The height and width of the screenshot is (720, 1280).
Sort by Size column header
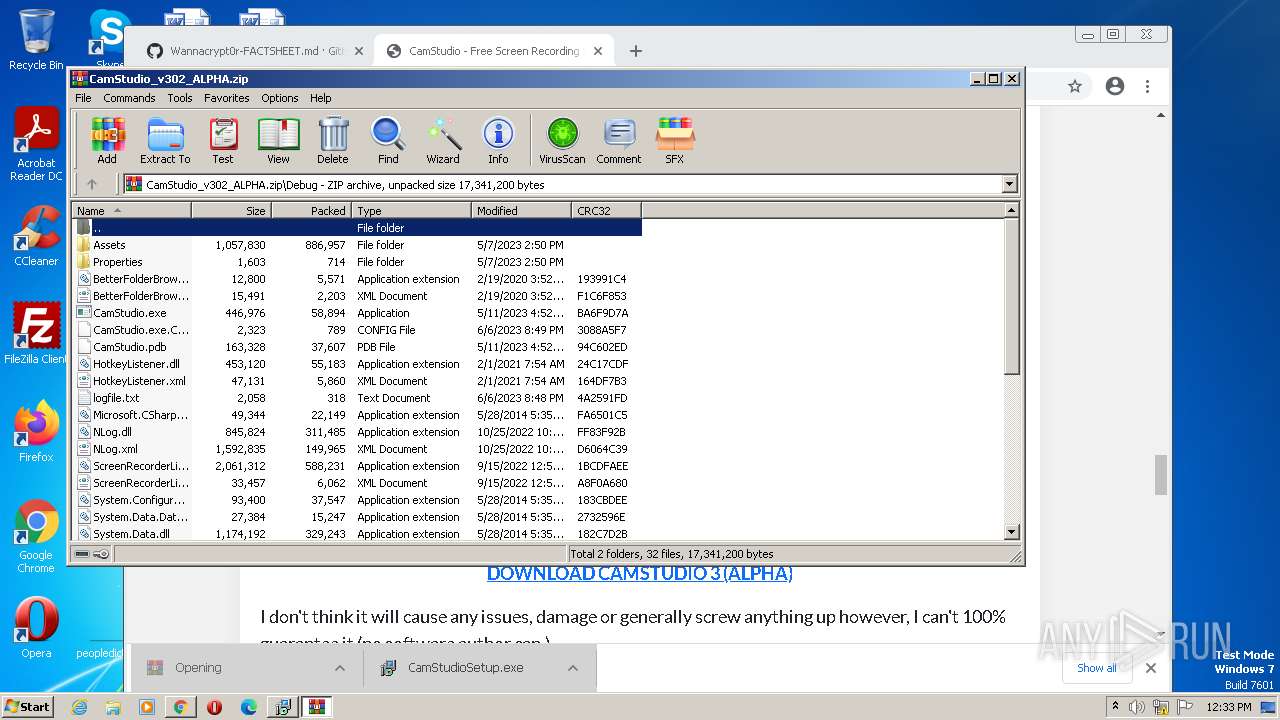231,210
